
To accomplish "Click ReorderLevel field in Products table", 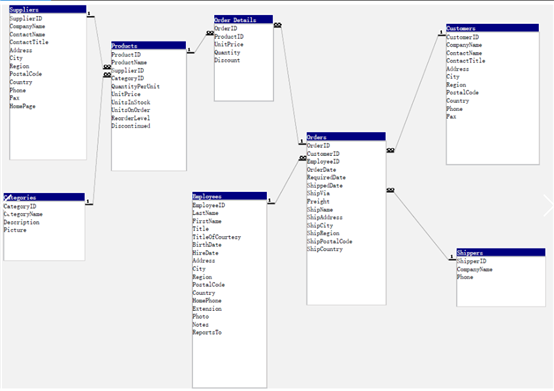I will click(131, 118).
